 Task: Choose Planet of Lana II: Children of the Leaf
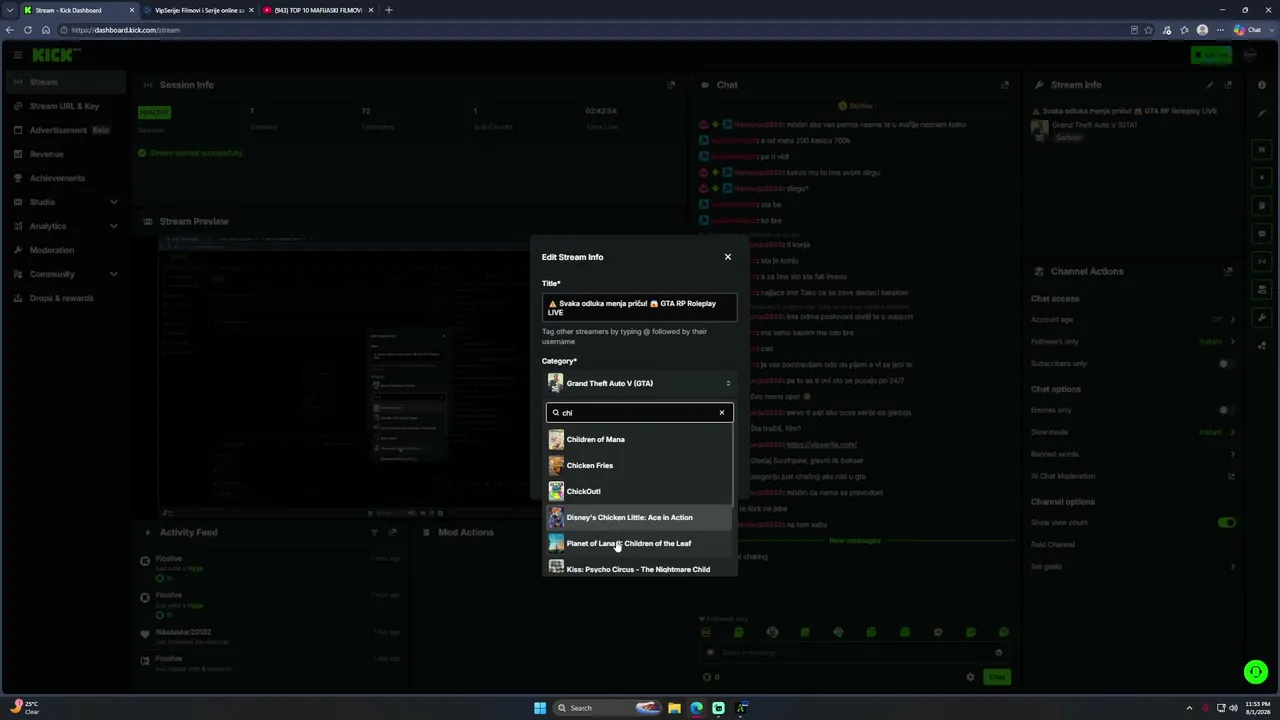coord(639,543)
